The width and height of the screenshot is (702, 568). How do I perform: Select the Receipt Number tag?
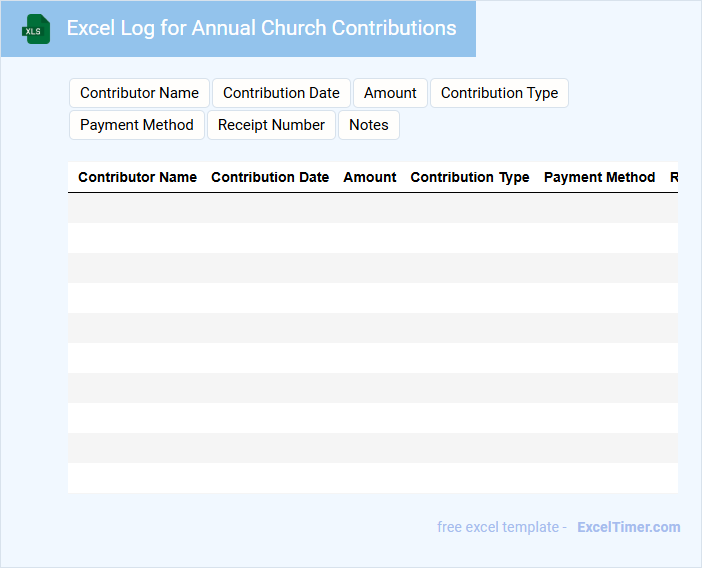[271, 125]
